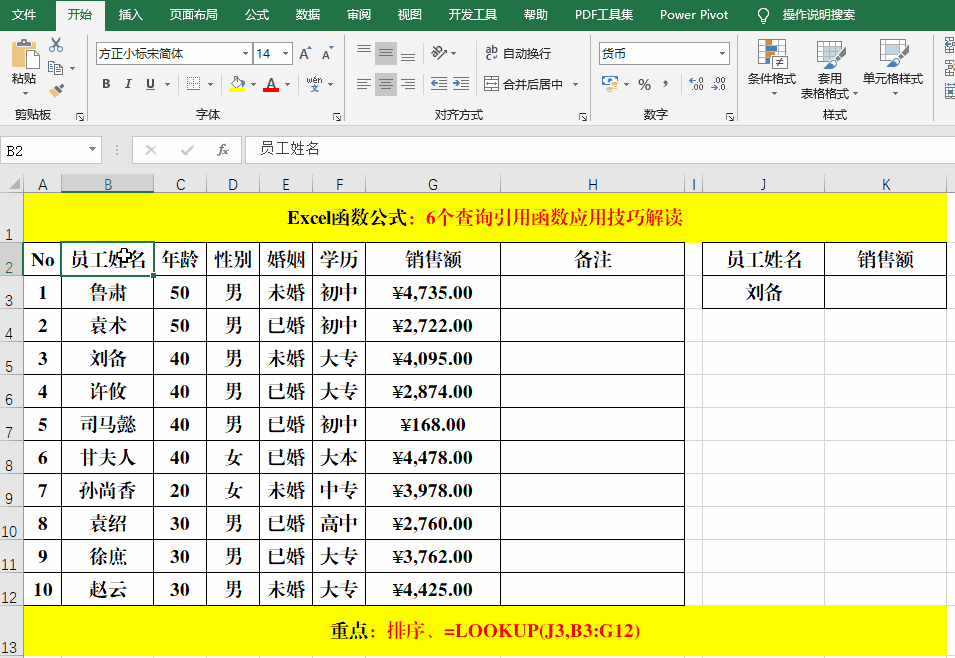Increase font size with large A icon

coord(305,54)
